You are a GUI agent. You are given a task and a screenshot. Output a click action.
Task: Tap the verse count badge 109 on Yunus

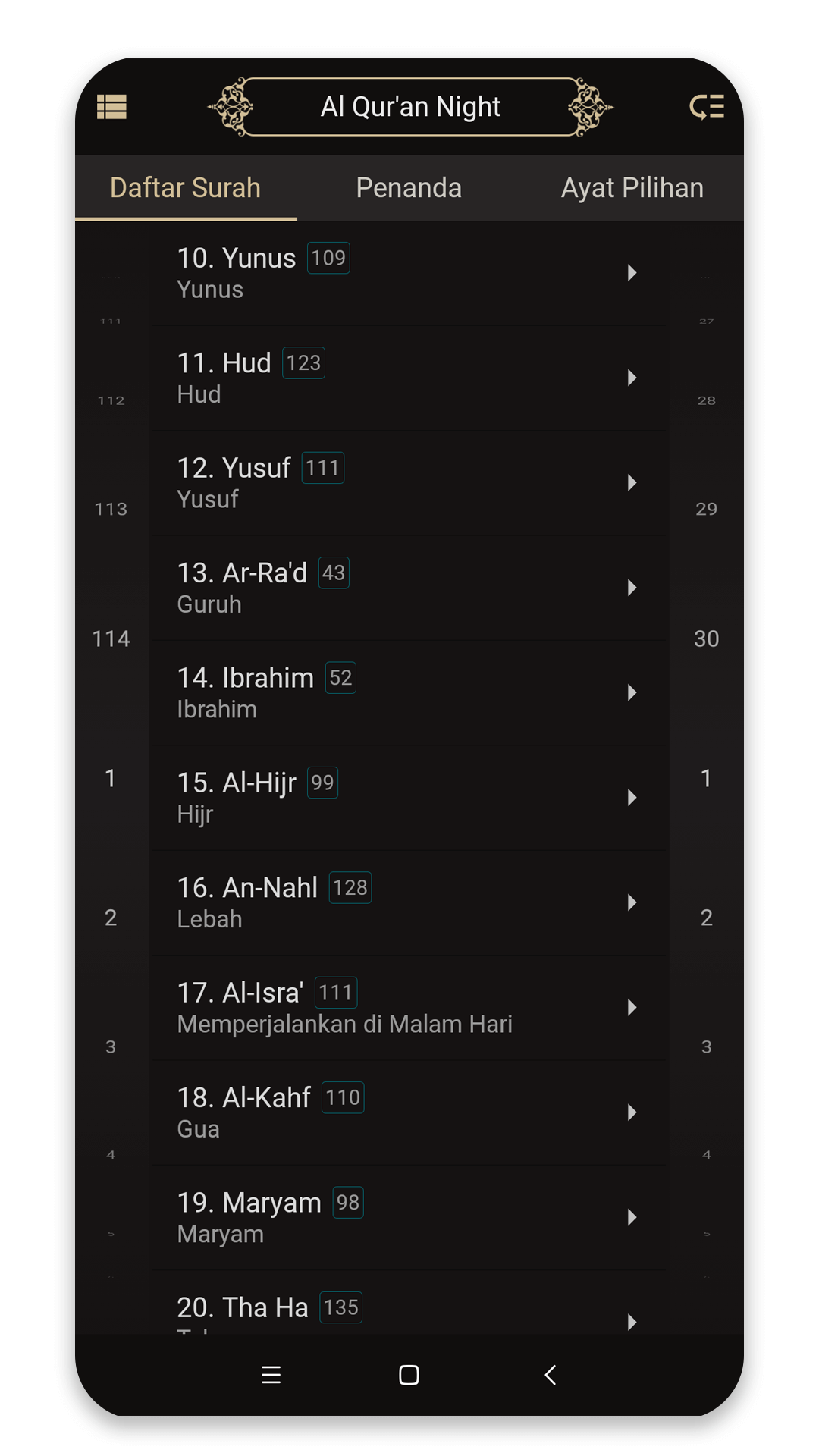click(328, 258)
